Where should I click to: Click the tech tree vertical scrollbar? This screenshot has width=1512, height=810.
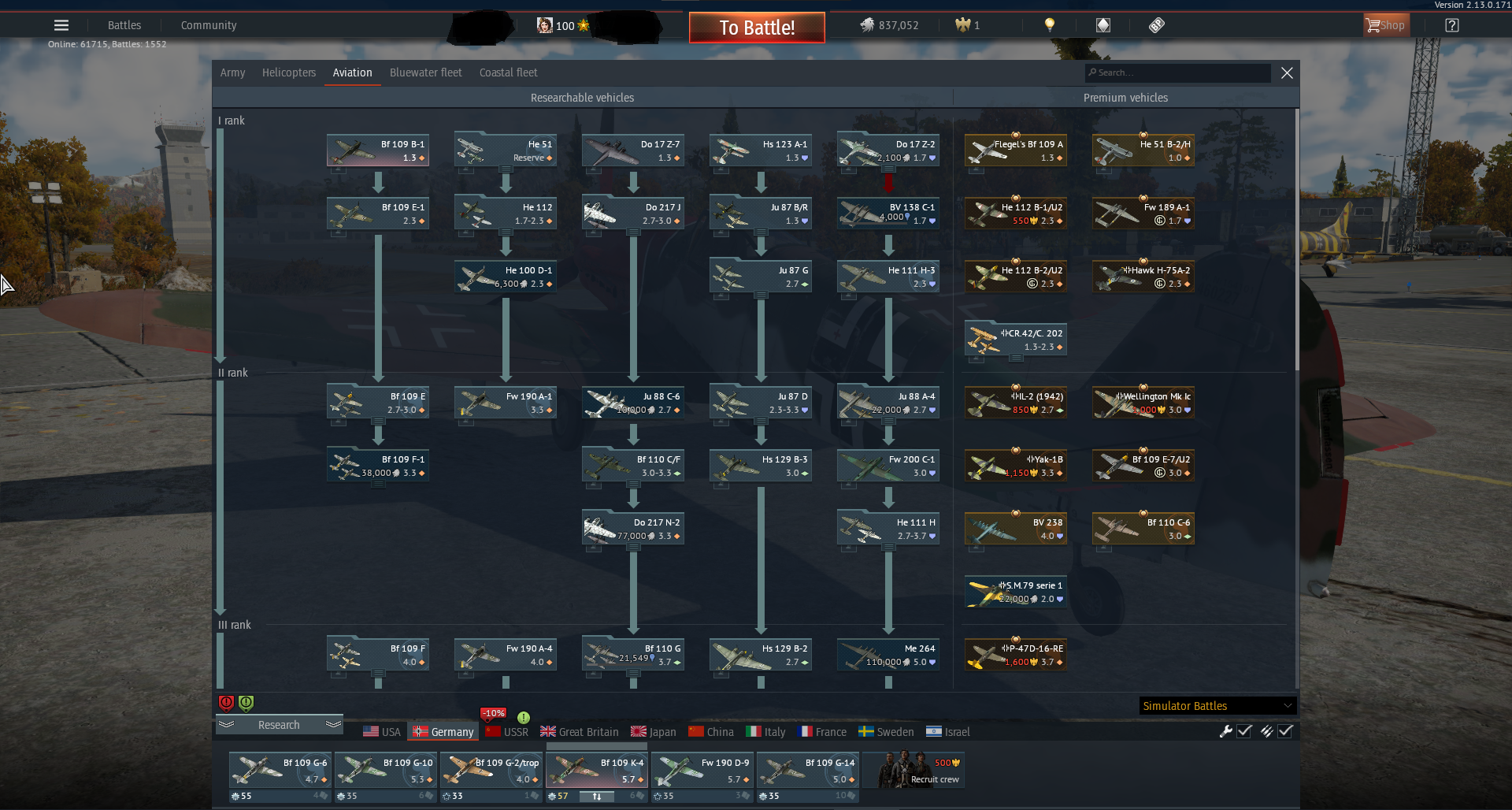1296,240
